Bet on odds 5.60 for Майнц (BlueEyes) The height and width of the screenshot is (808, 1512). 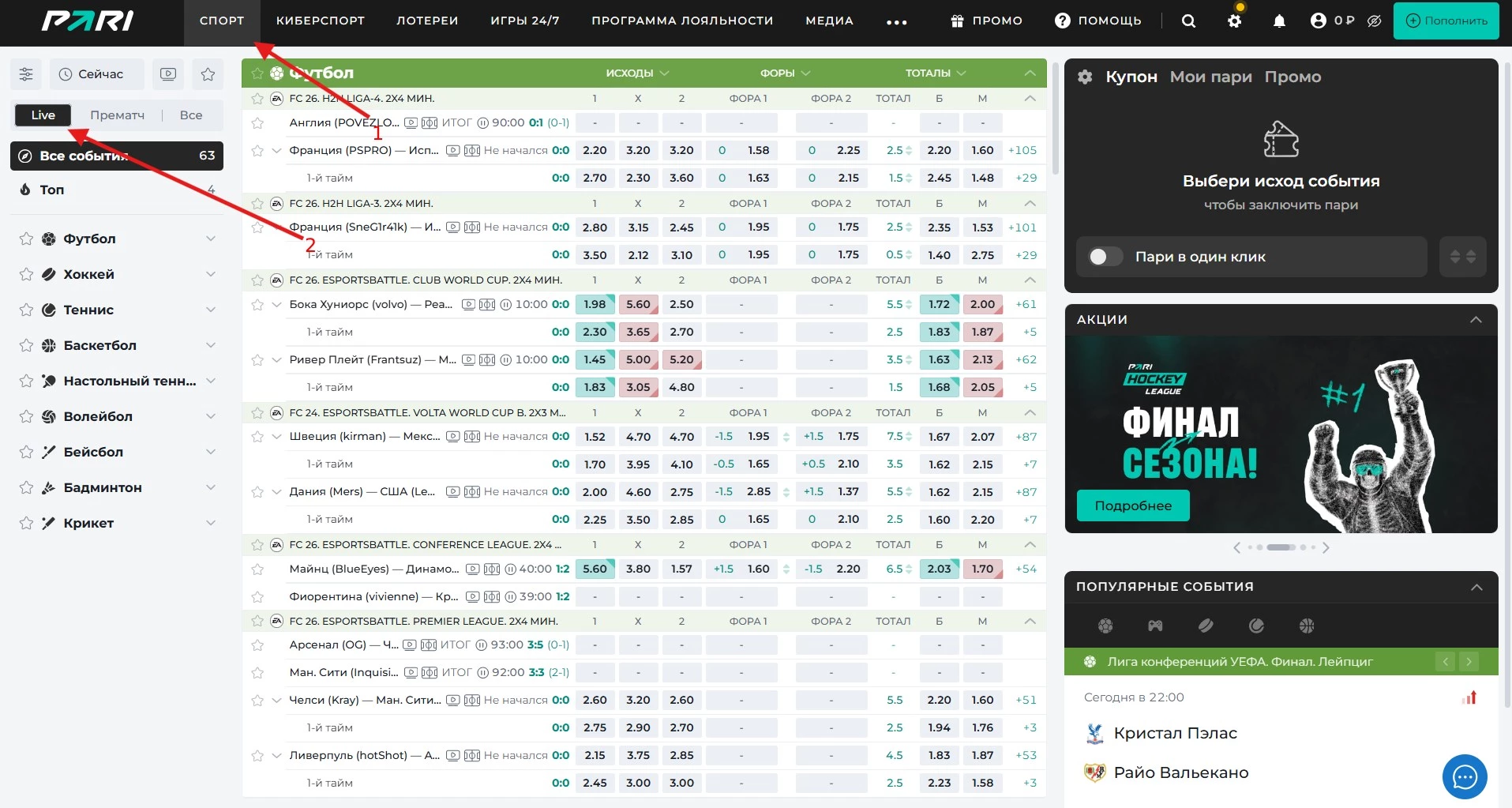tap(595, 569)
